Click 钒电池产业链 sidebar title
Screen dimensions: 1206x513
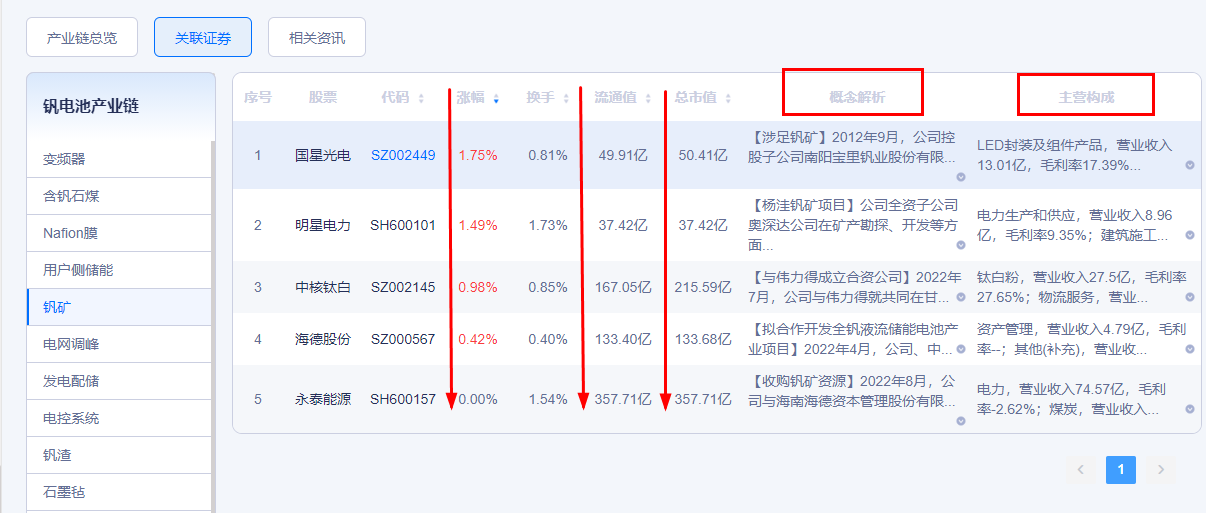click(91, 106)
